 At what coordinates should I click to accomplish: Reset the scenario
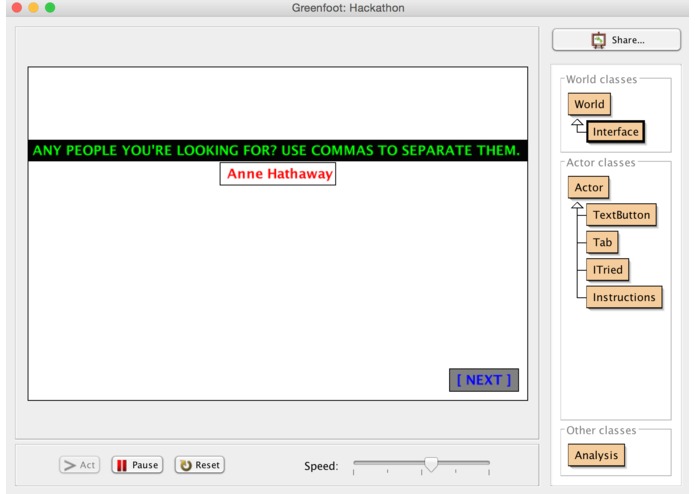(x=200, y=465)
